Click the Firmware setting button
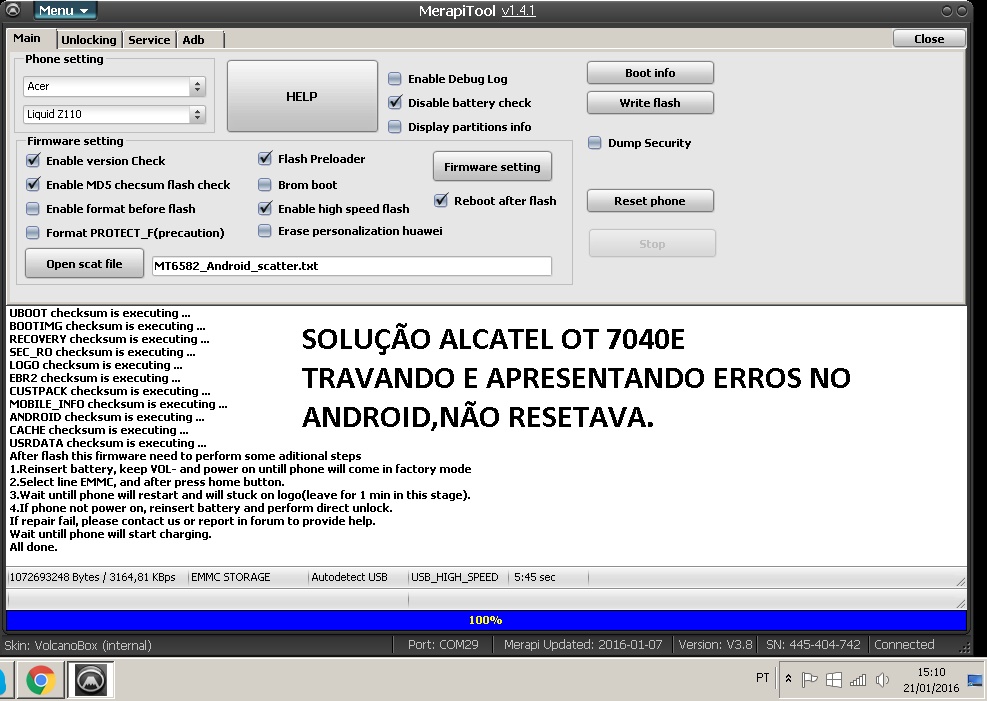987x701 pixels. click(x=492, y=167)
